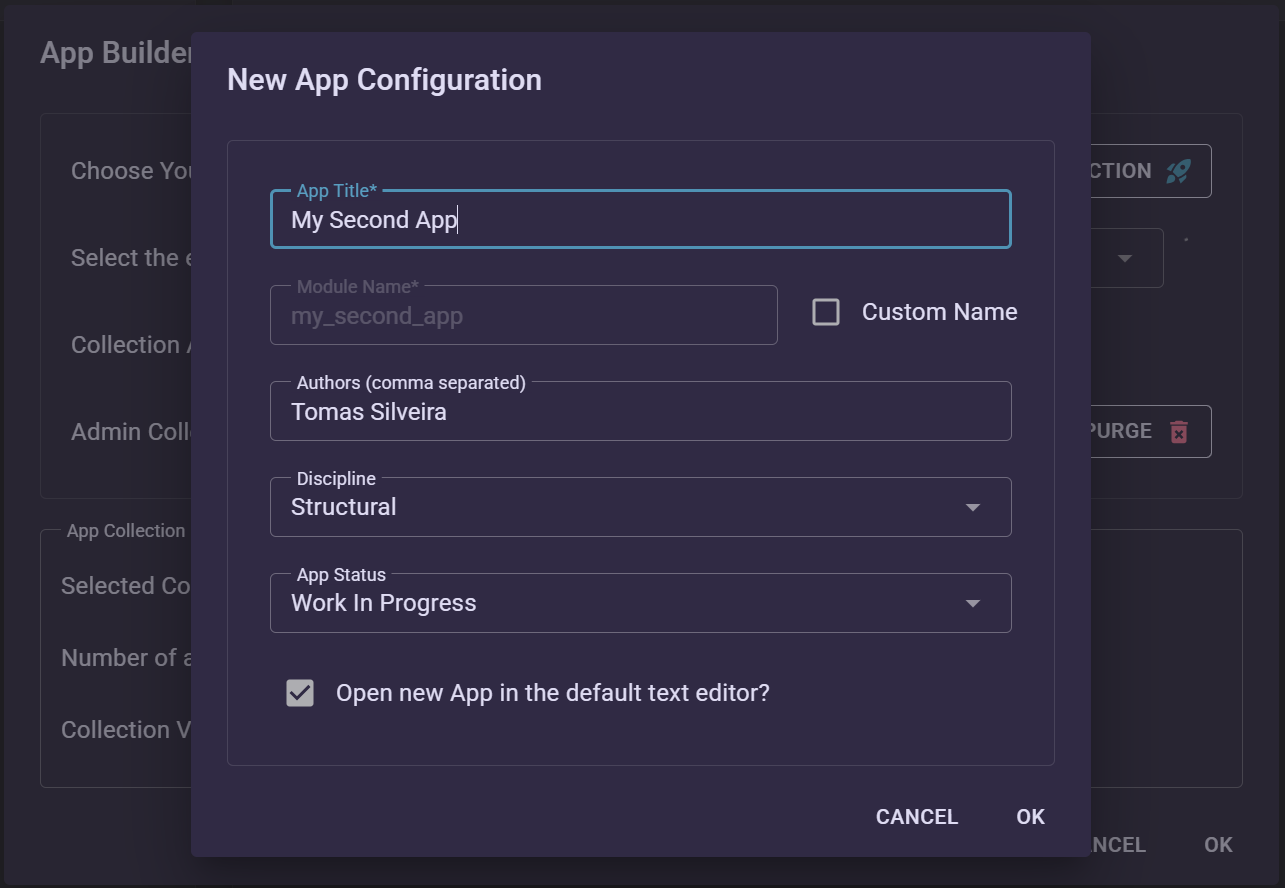
Task: Cancel the New App Configuration dialog
Action: pos(916,816)
